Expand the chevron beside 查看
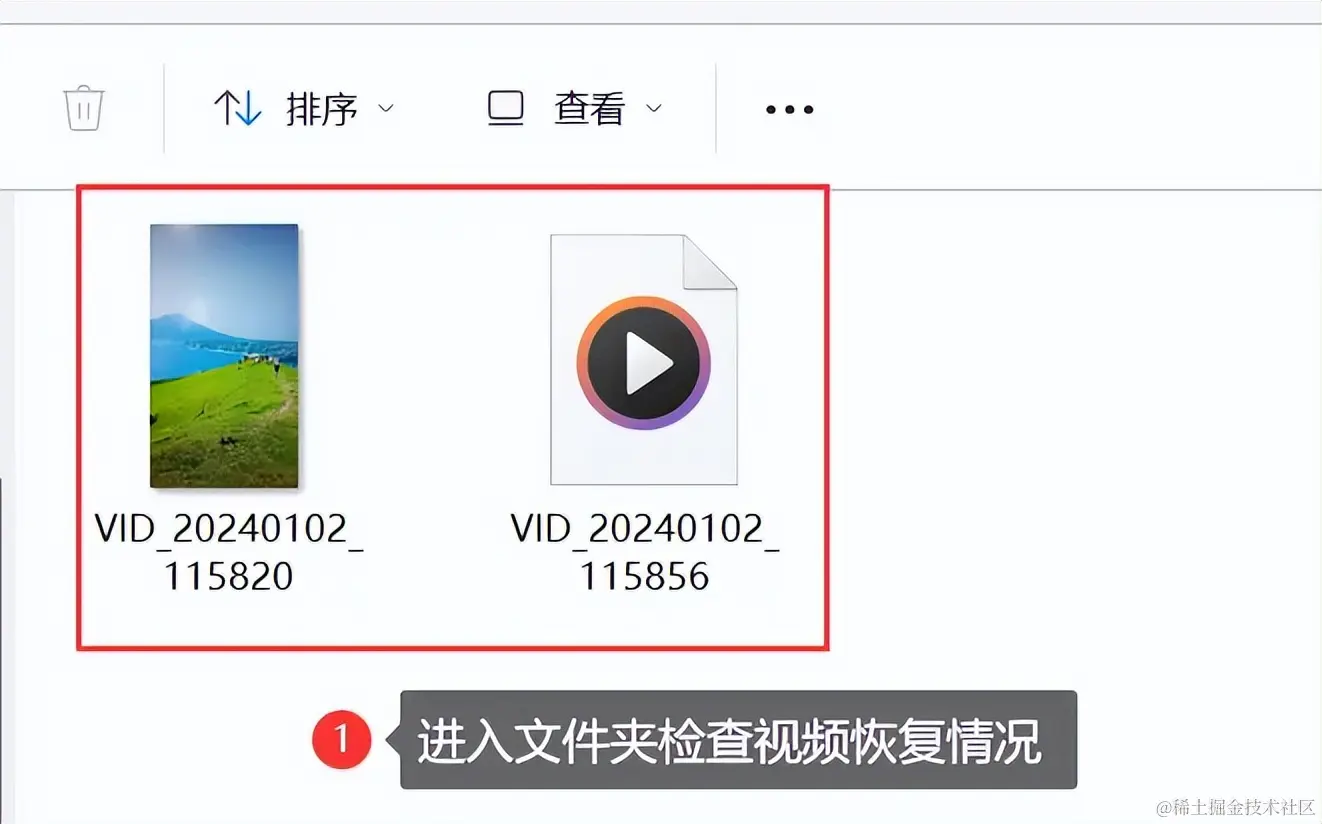This screenshot has width=1322, height=824. (654, 108)
